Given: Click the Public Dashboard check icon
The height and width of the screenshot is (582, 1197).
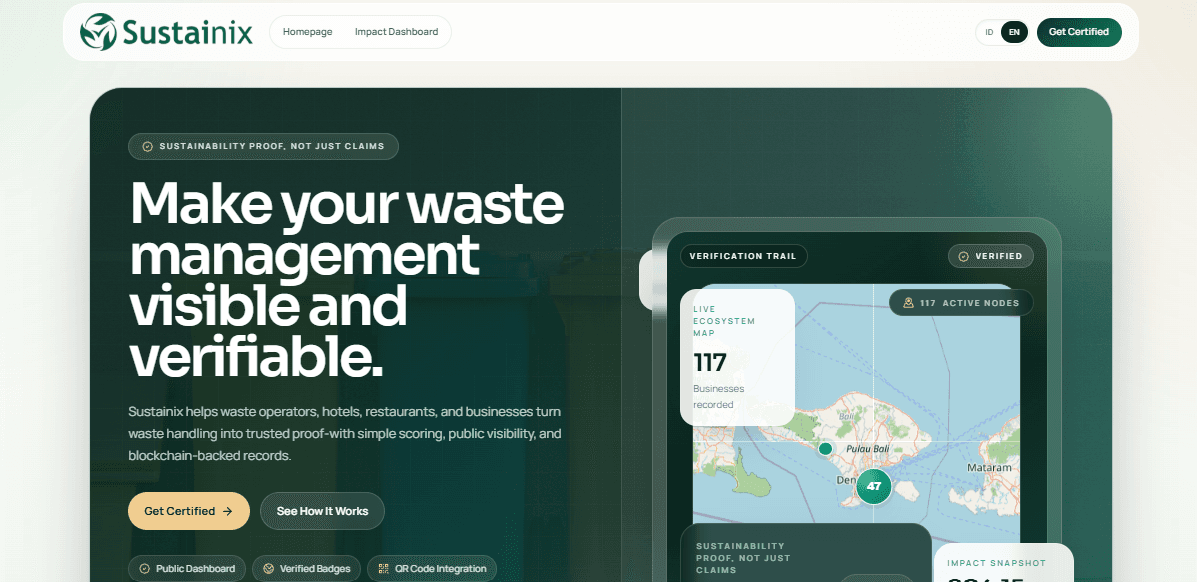Looking at the screenshot, I should pyautogui.click(x=144, y=569).
